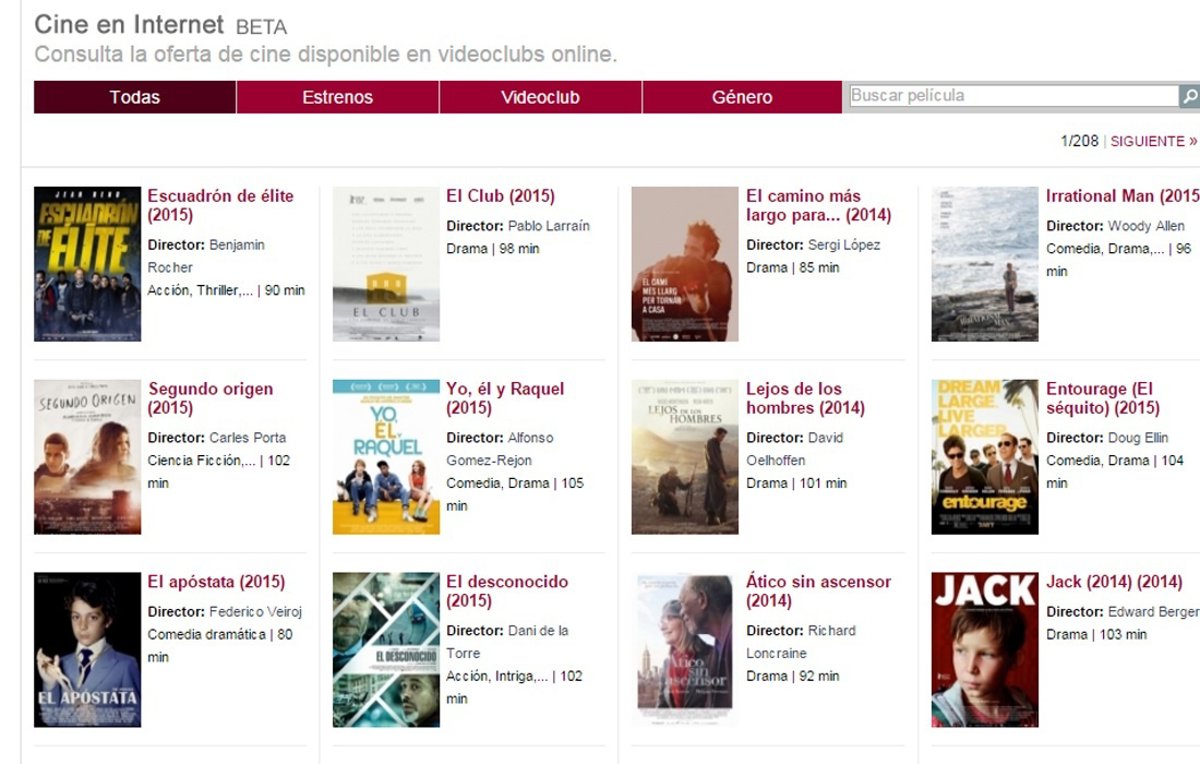Click inside the Buscar película search field
The width and height of the screenshot is (1200, 764).
point(1012,96)
